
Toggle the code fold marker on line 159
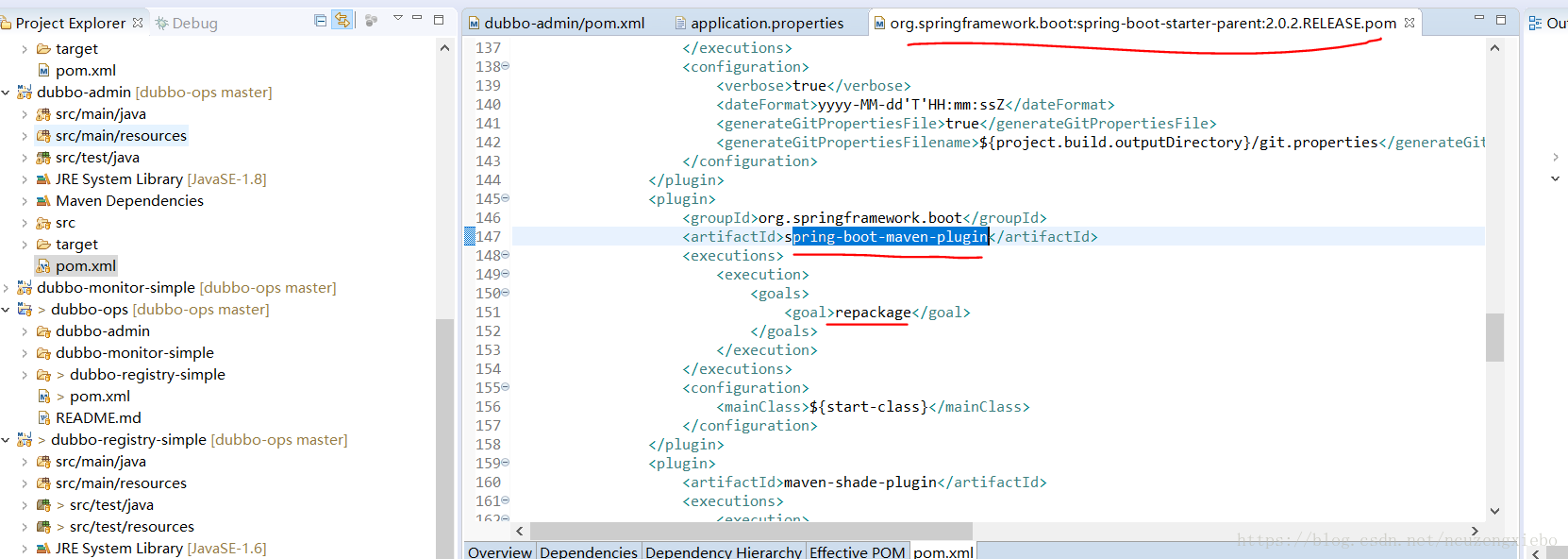(x=506, y=463)
